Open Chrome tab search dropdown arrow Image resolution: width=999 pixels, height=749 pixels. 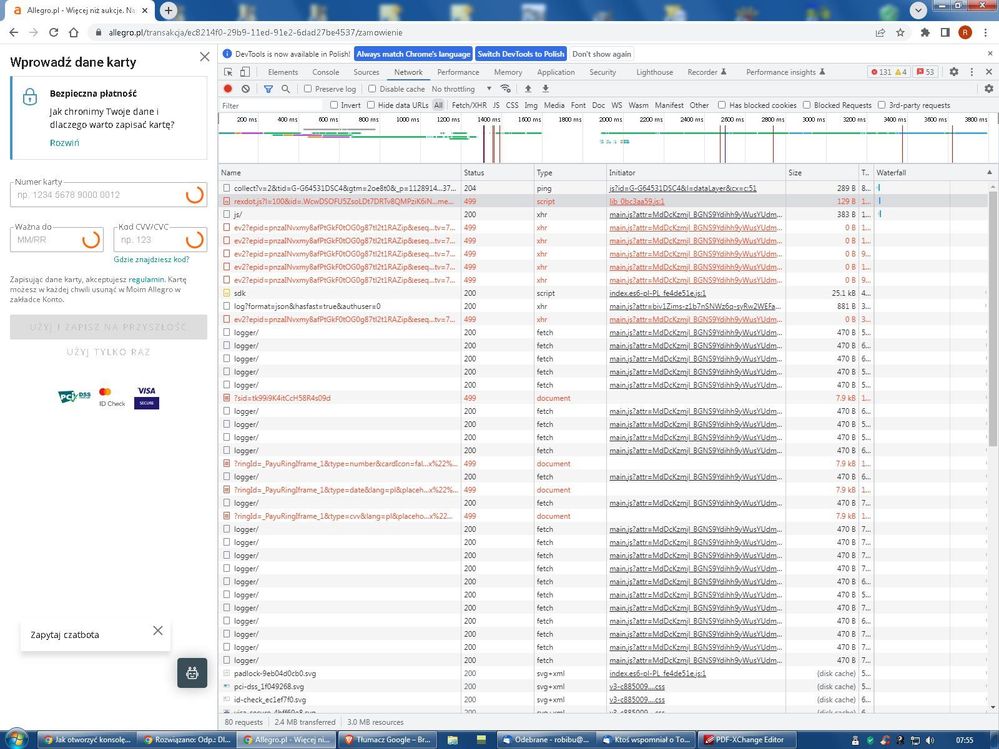[918, 10]
